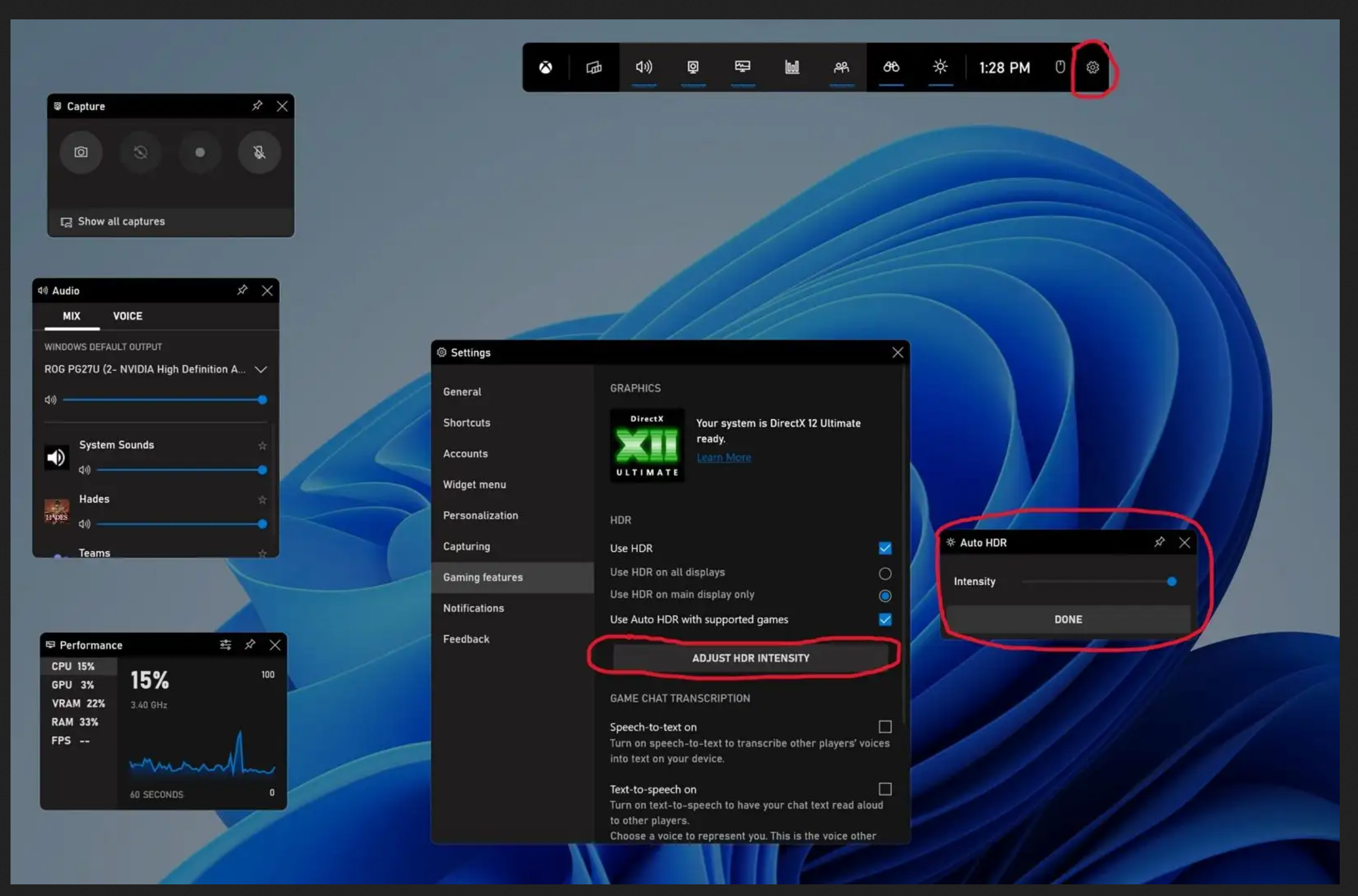Expand the Windows default output device dropdown

[x=261, y=369]
